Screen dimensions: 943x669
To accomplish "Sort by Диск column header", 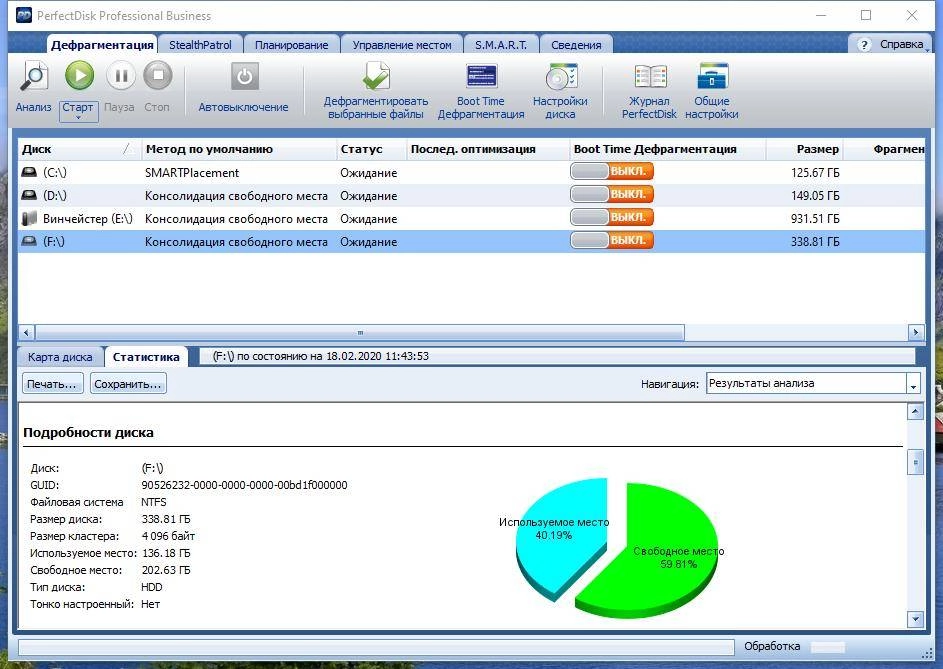I will point(79,149).
